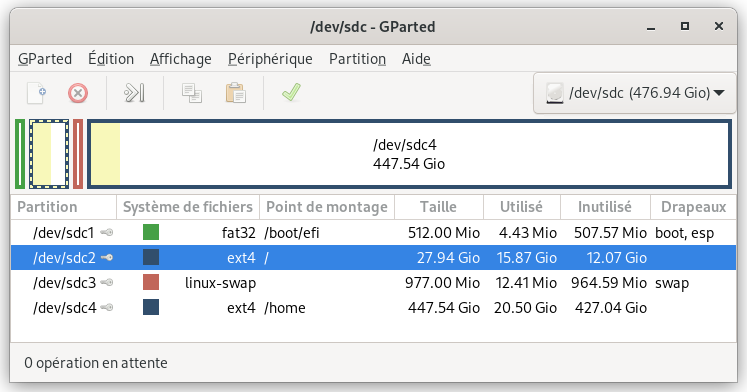Click the green fat32 color swatch
Image resolution: width=747 pixels, height=392 pixels.
tap(151, 232)
